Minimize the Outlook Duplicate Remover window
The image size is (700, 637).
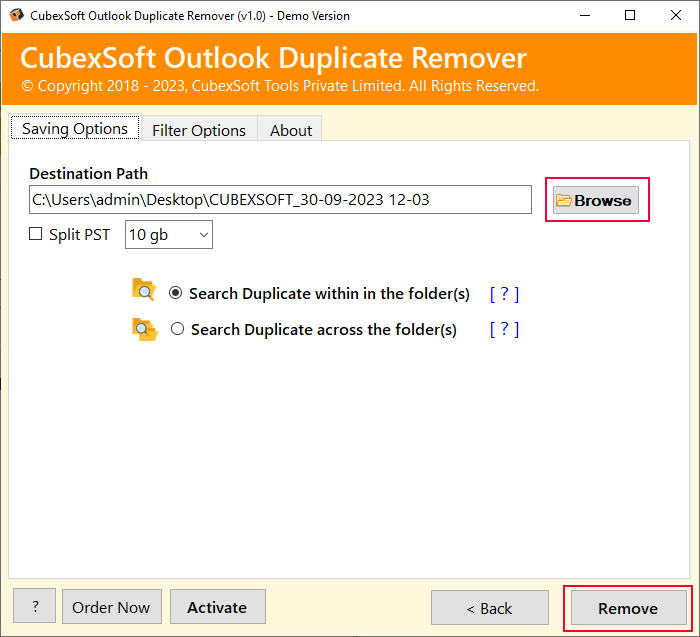tap(585, 16)
